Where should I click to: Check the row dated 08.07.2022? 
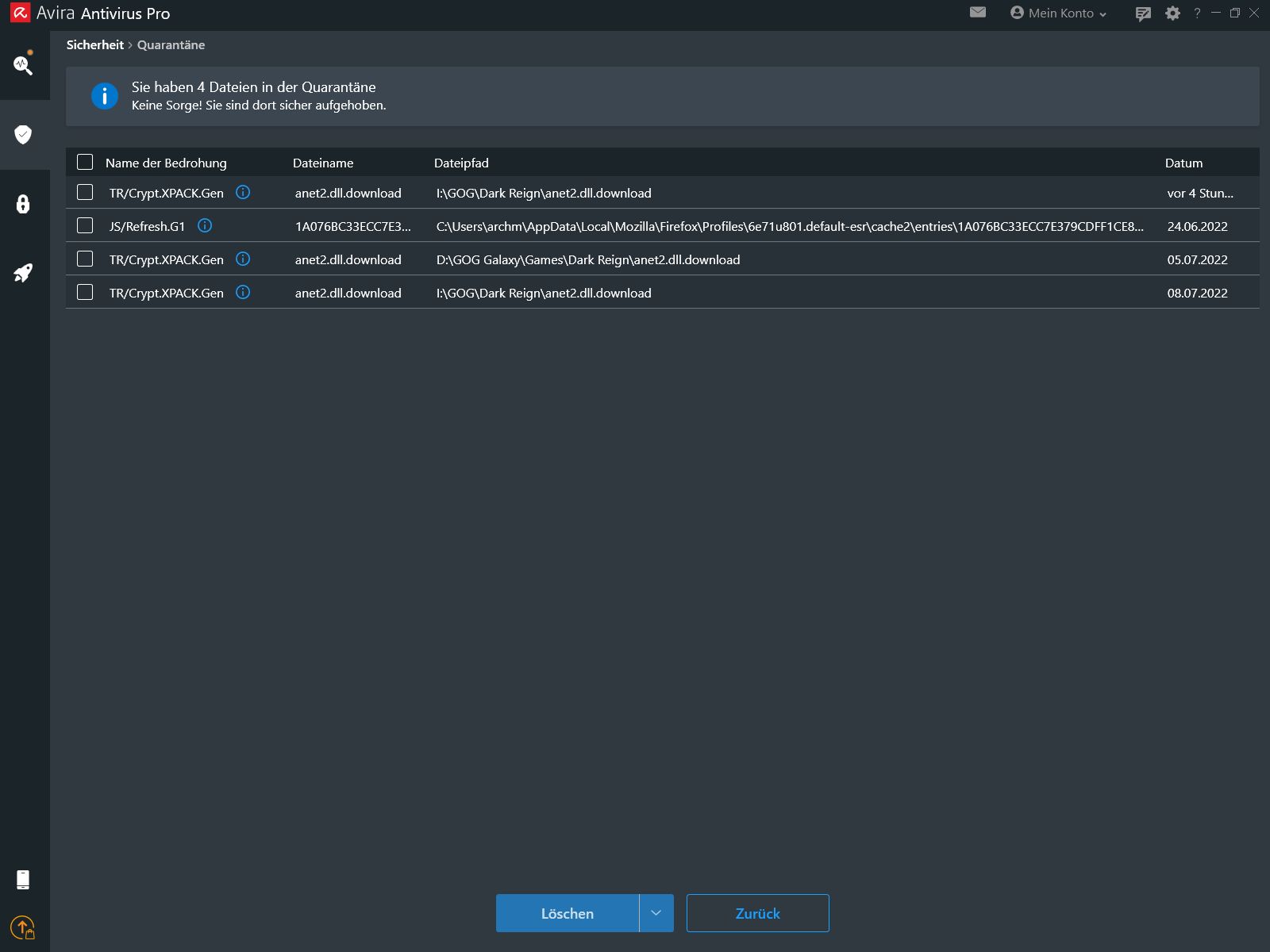(85, 292)
